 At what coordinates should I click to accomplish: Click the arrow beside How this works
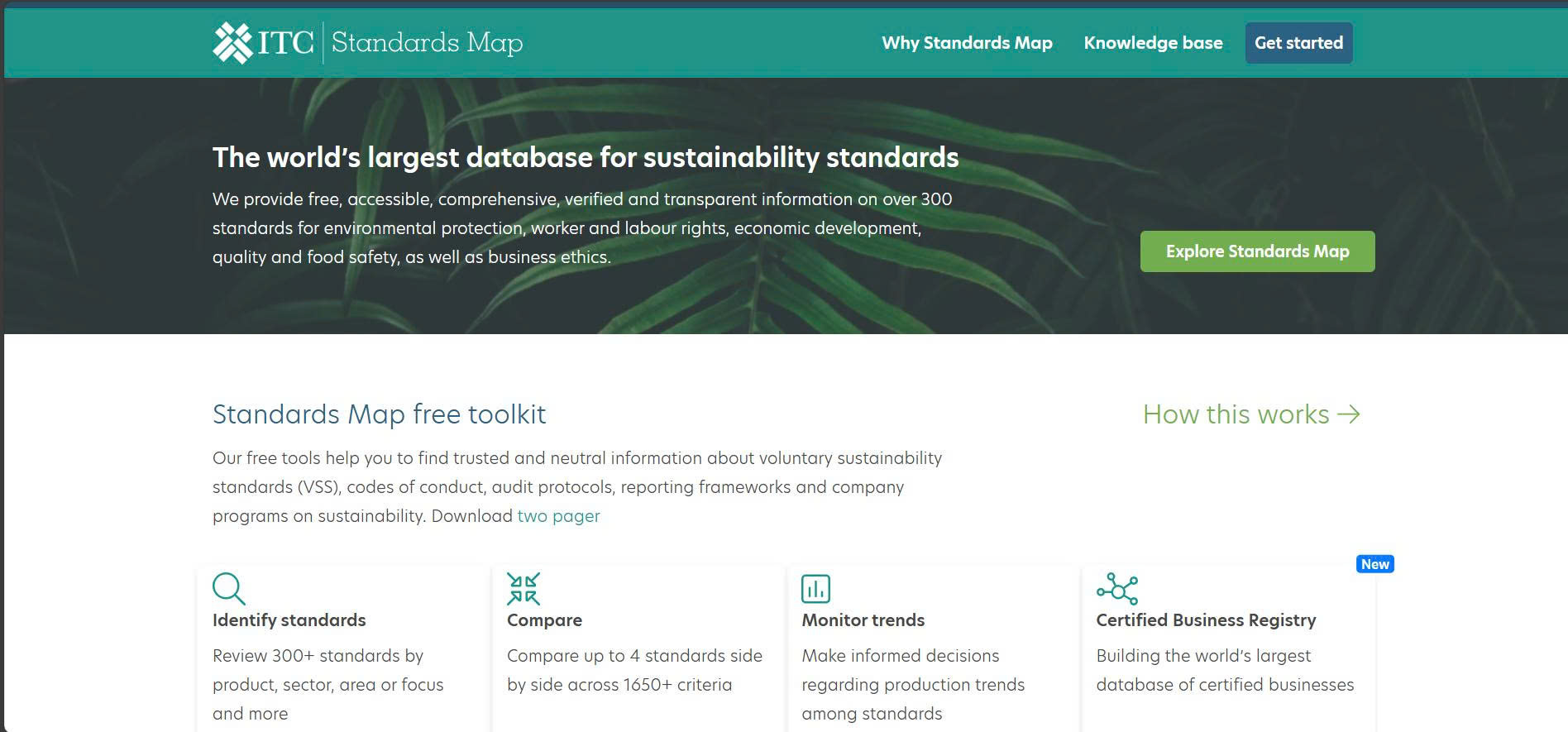point(1349,414)
